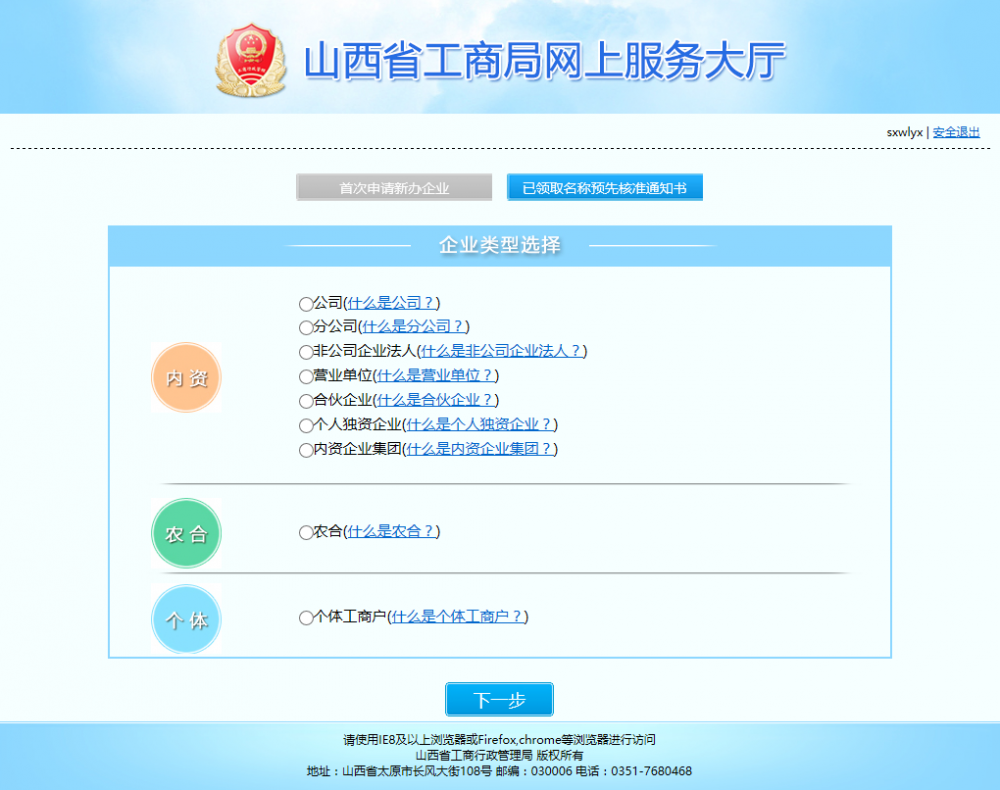Select the 分公司 radio button
The width and height of the screenshot is (1000, 790).
coord(304,327)
